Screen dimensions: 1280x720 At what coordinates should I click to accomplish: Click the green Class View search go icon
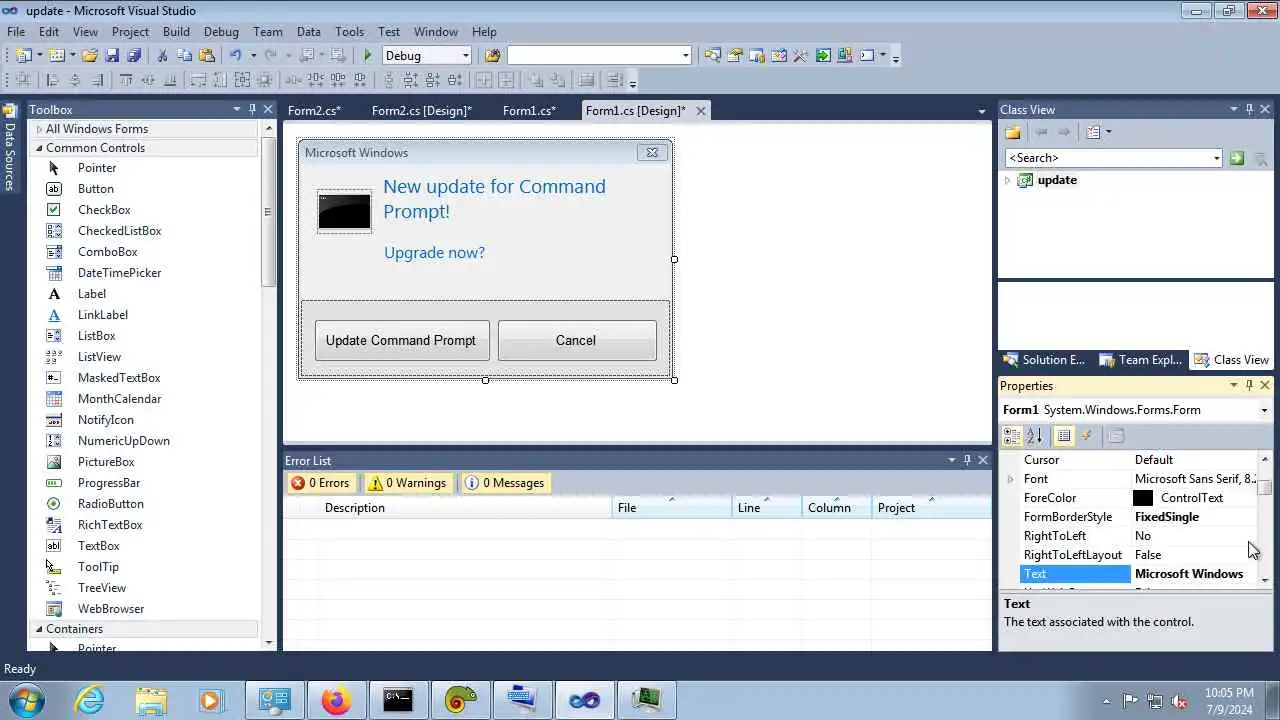(1237, 158)
